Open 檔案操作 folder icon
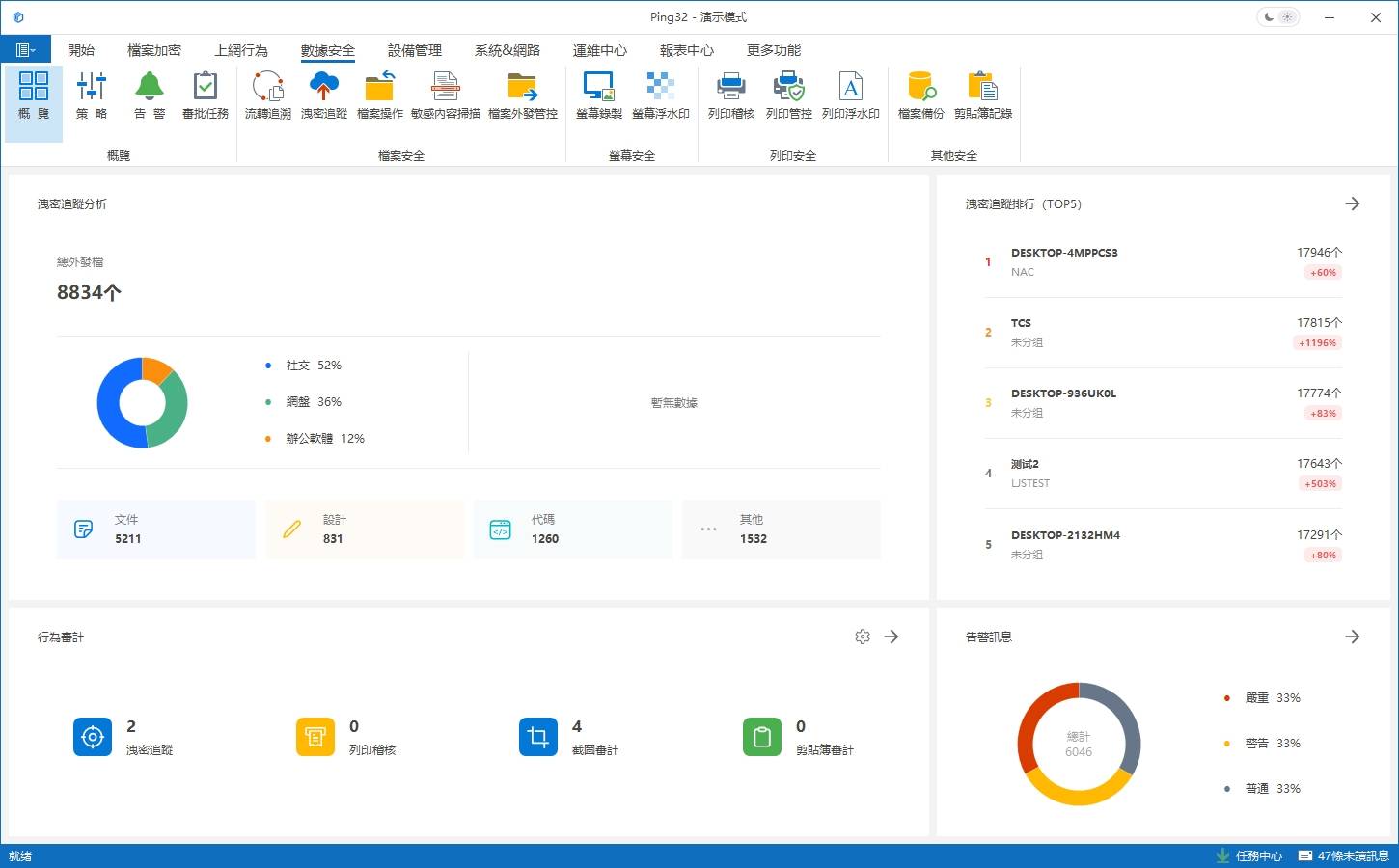Image resolution: width=1399 pixels, height=868 pixels. coord(379,95)
